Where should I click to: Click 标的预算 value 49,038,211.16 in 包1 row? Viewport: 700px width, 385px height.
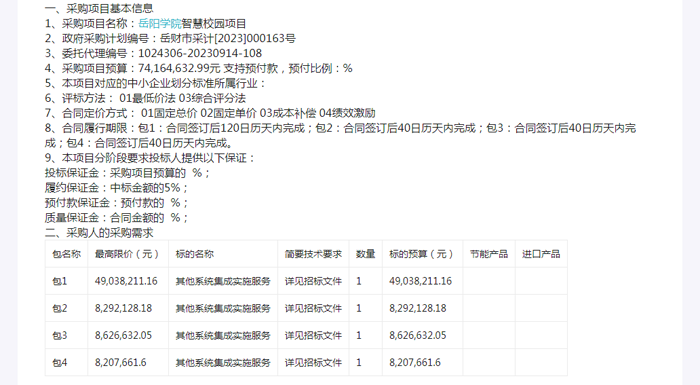pos(421,281)
